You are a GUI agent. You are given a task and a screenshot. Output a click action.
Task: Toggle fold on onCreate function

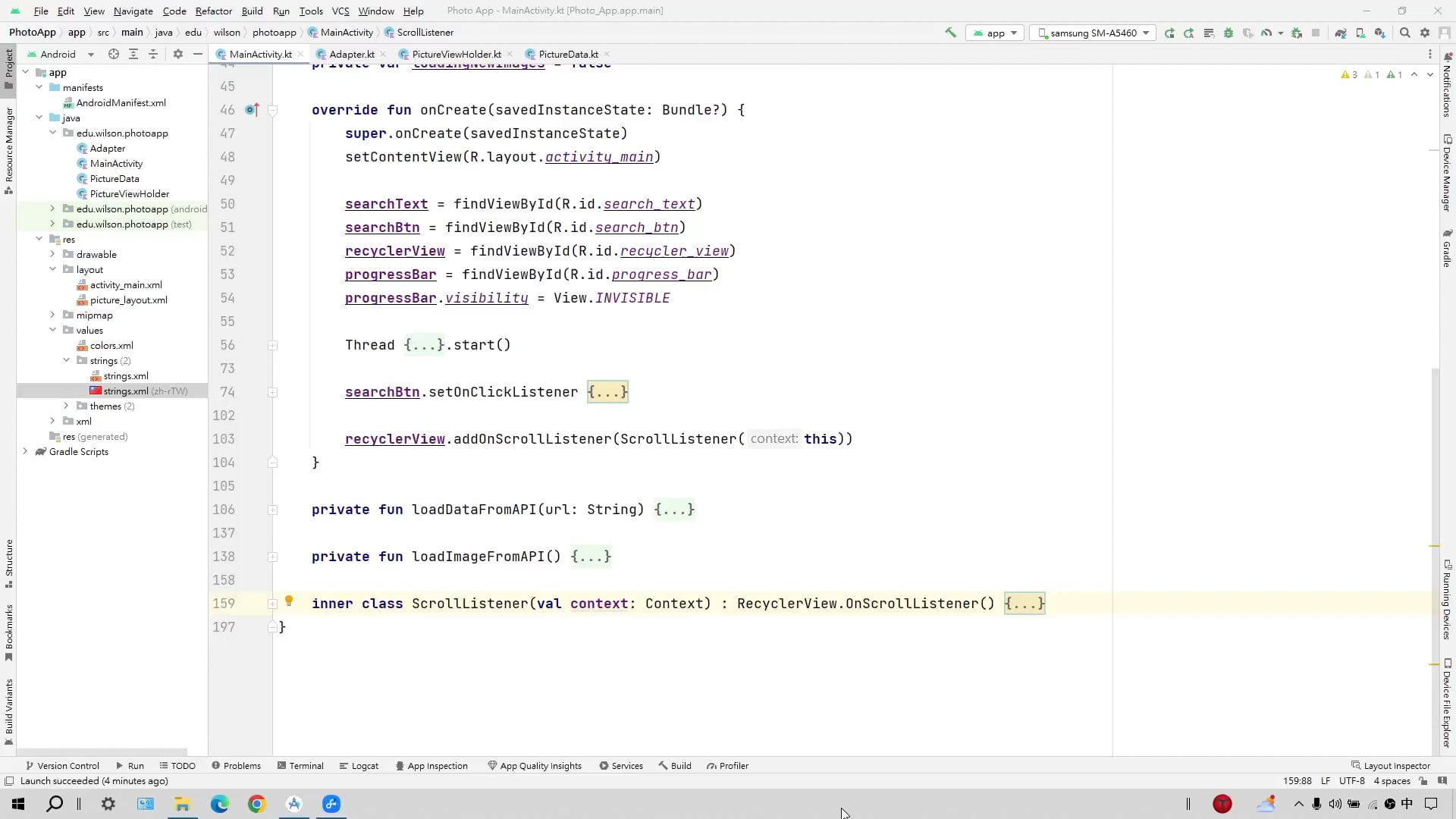[x=272, y=110]
